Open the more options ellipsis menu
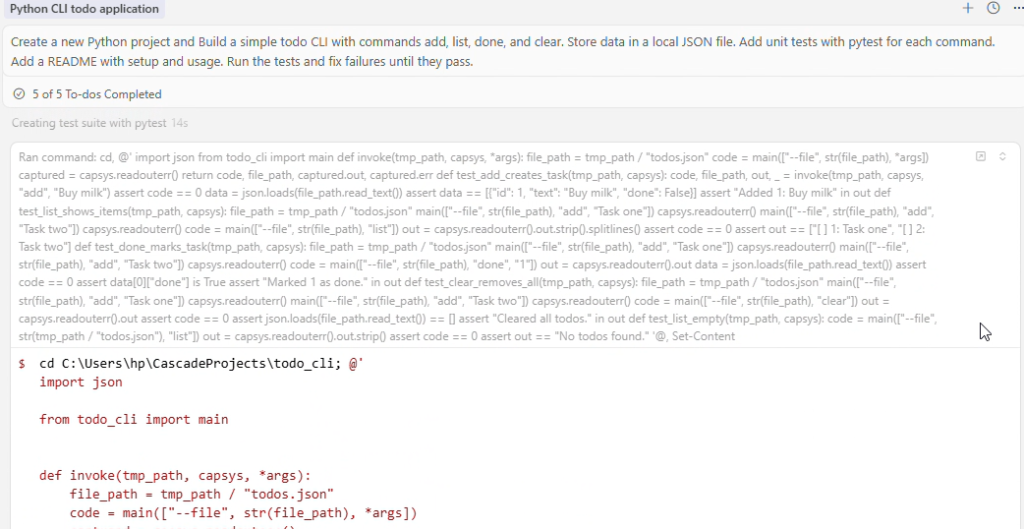1024x529 pixels. pyautogui.click(x=1017, y=8)
